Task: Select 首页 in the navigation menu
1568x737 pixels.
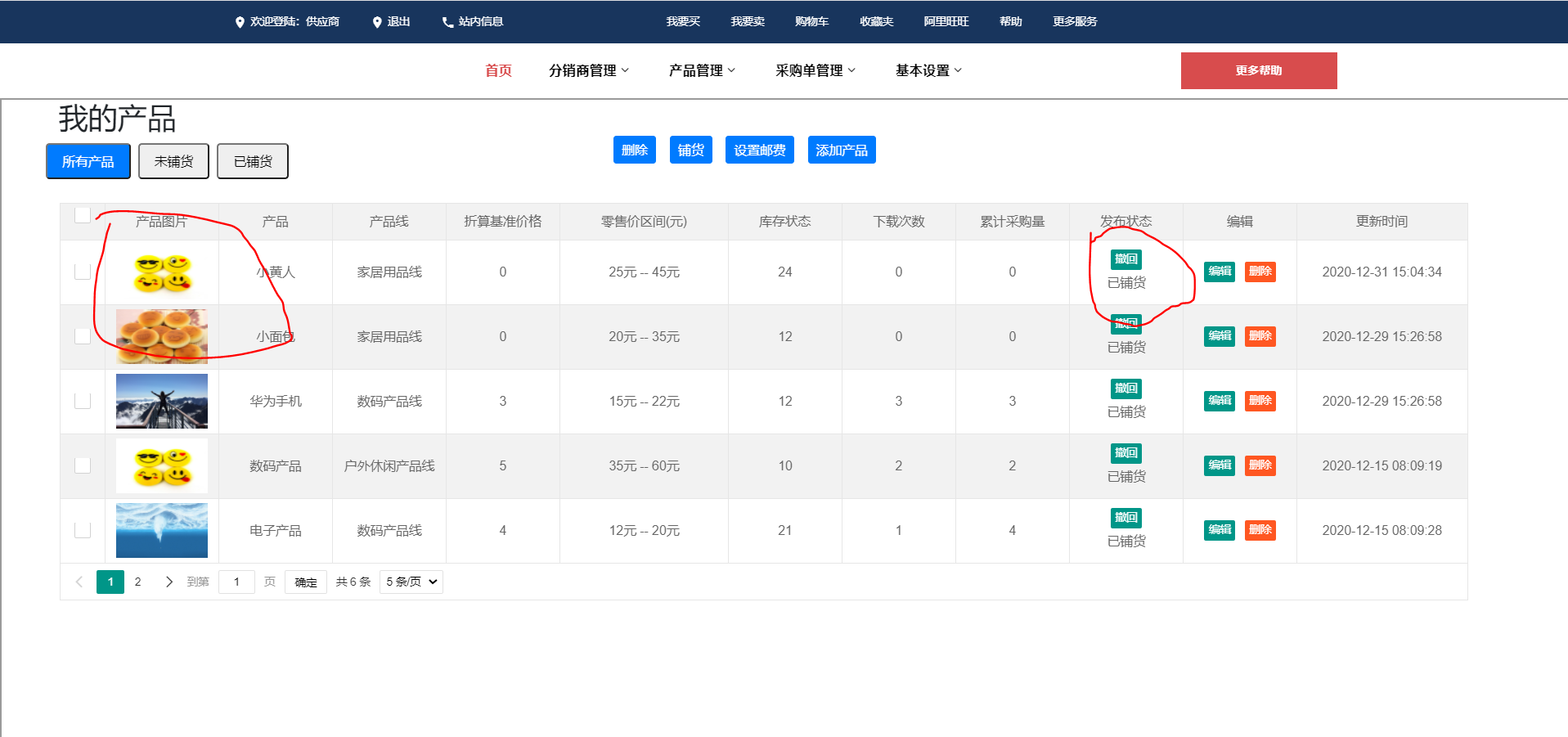Action: tap(496, 70)
